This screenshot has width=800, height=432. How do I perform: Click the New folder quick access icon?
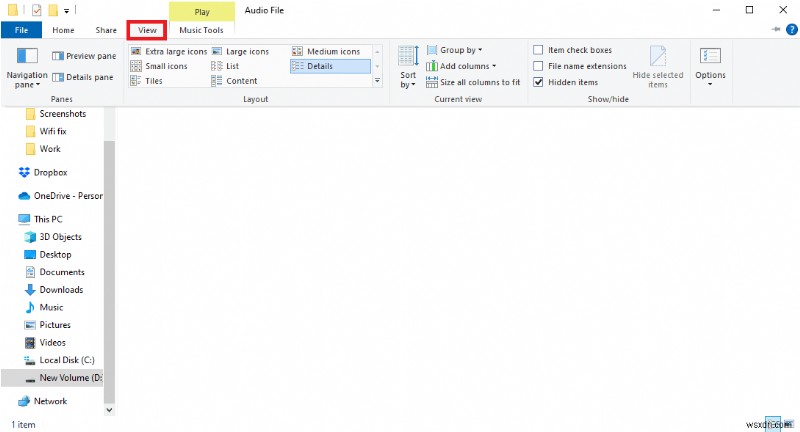click(53, 10)
